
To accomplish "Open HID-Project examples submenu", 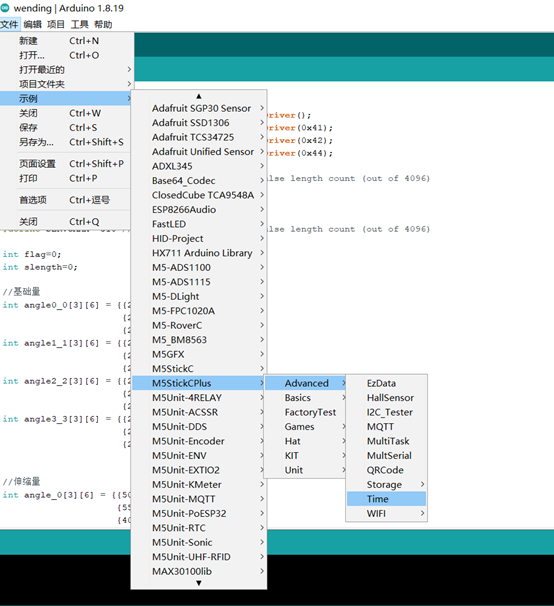I will [x=199, y=238].
